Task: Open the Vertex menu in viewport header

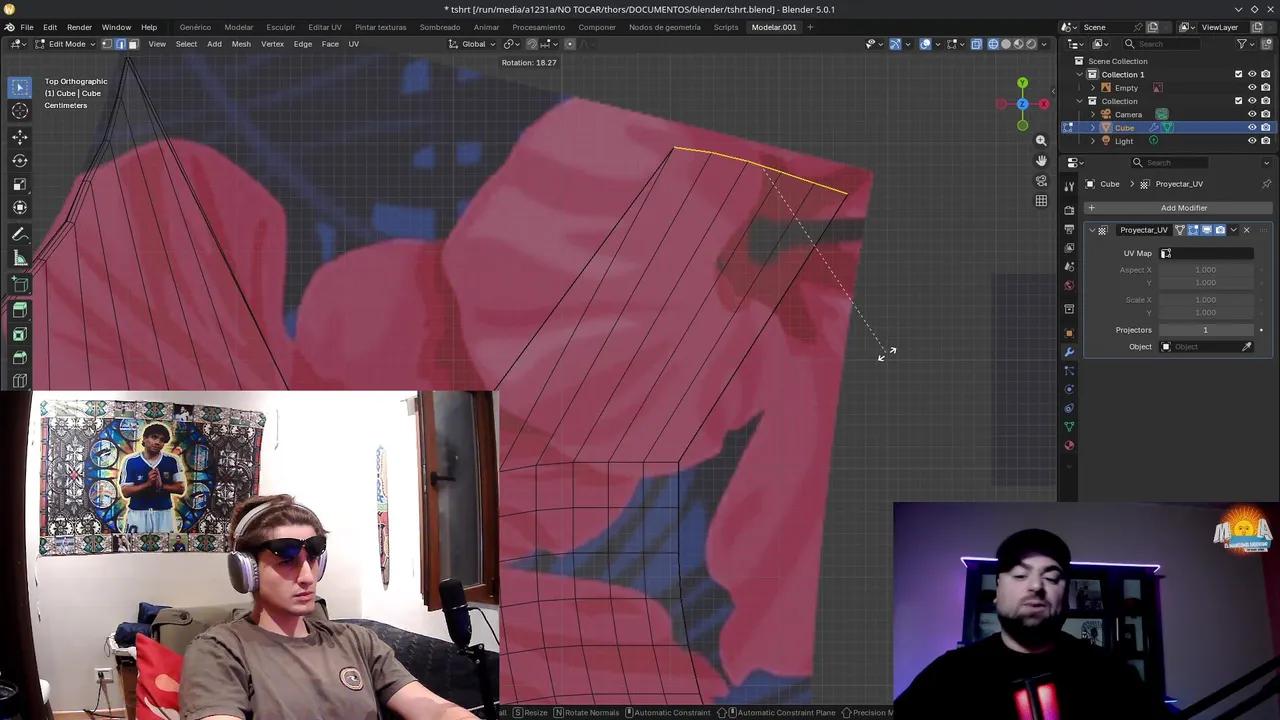Action: [x=272, y=44]
